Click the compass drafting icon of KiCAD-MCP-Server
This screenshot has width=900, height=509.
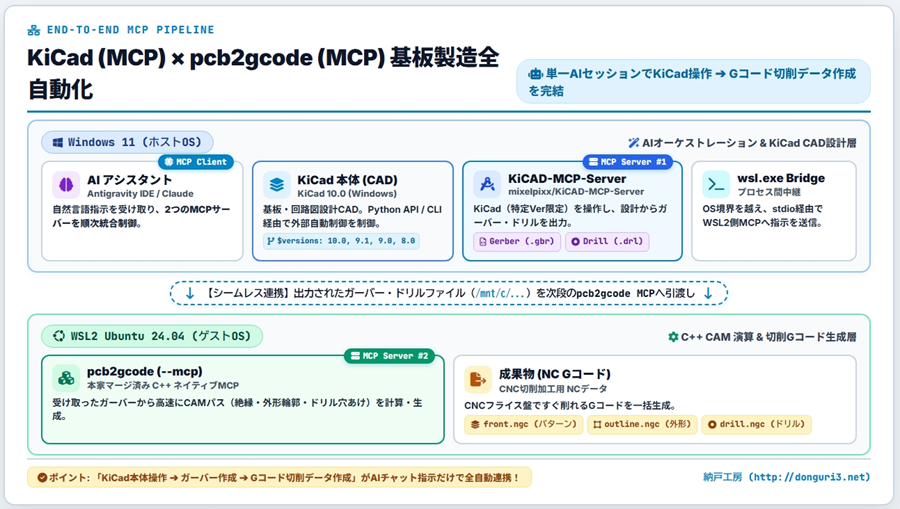pyautogui.click(x=487, y=184)
